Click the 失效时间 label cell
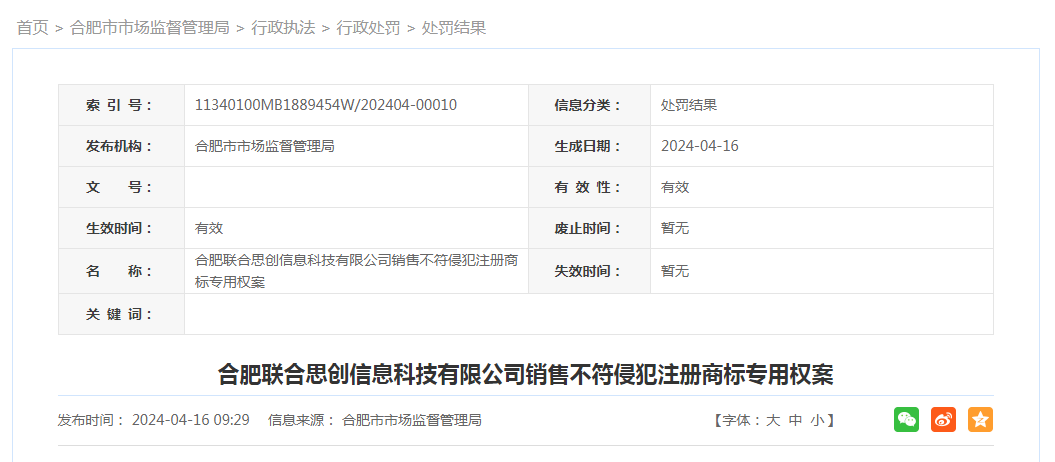The width and height of the screenshot is (1055, 462). pyautogui.click(x=589, y=271)
